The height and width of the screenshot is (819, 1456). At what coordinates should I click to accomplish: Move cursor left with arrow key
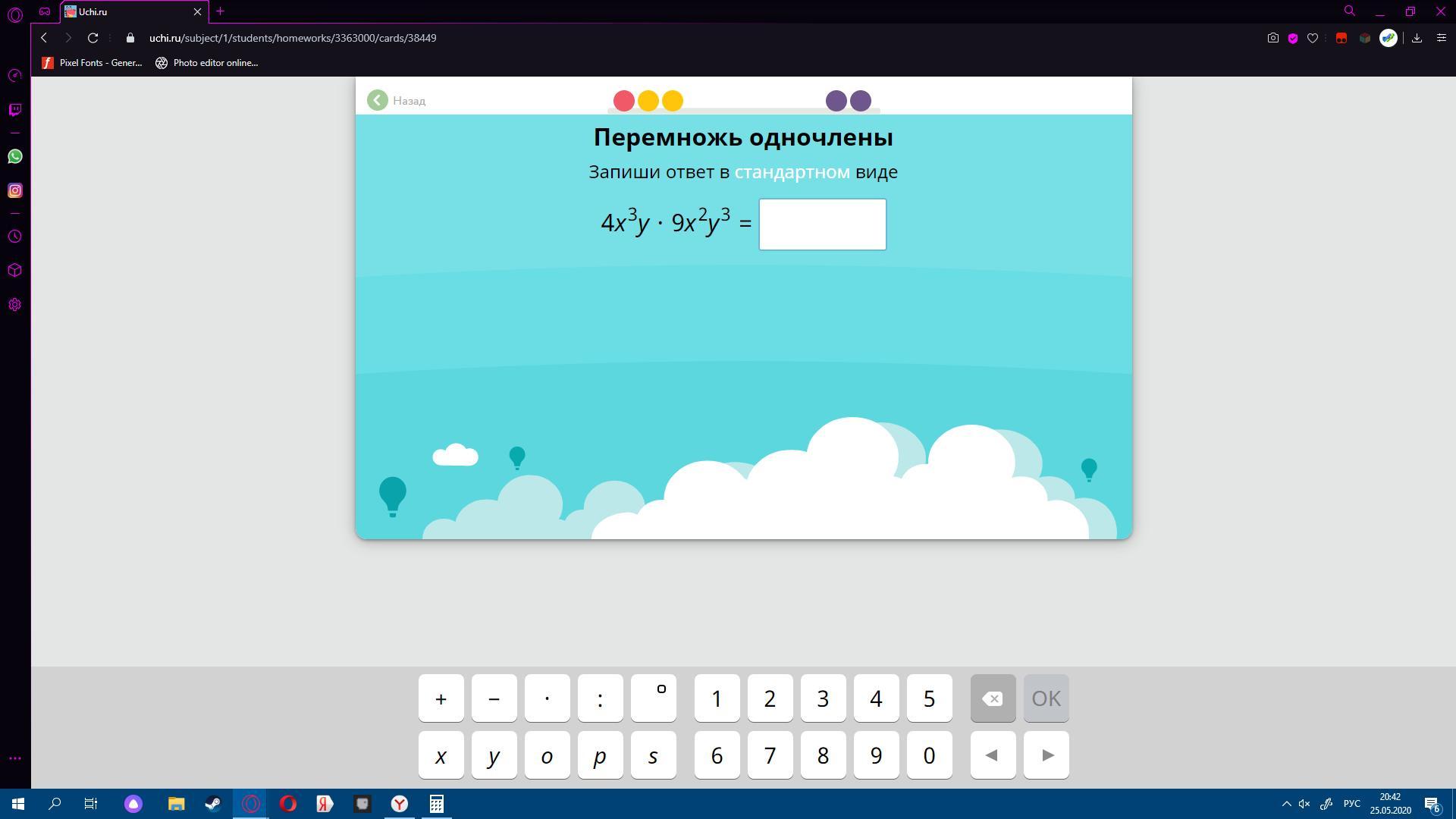point(992,755)
